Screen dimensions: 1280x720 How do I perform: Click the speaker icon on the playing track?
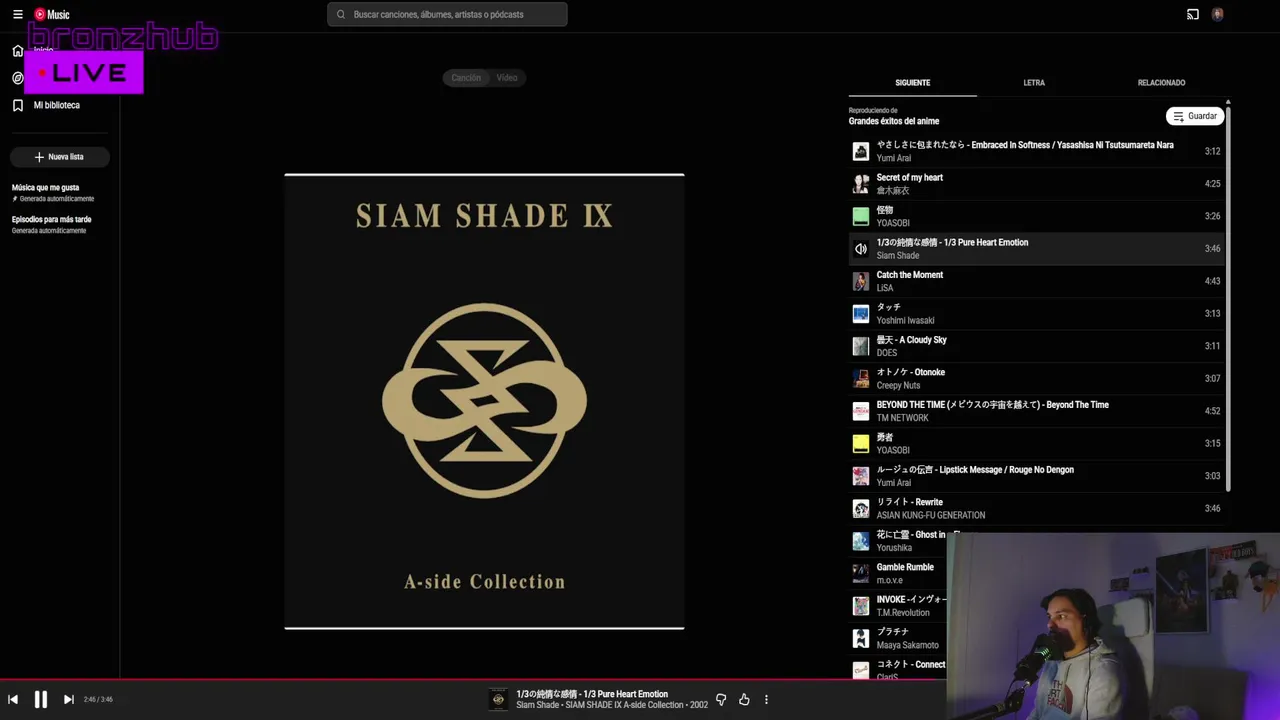861,249
